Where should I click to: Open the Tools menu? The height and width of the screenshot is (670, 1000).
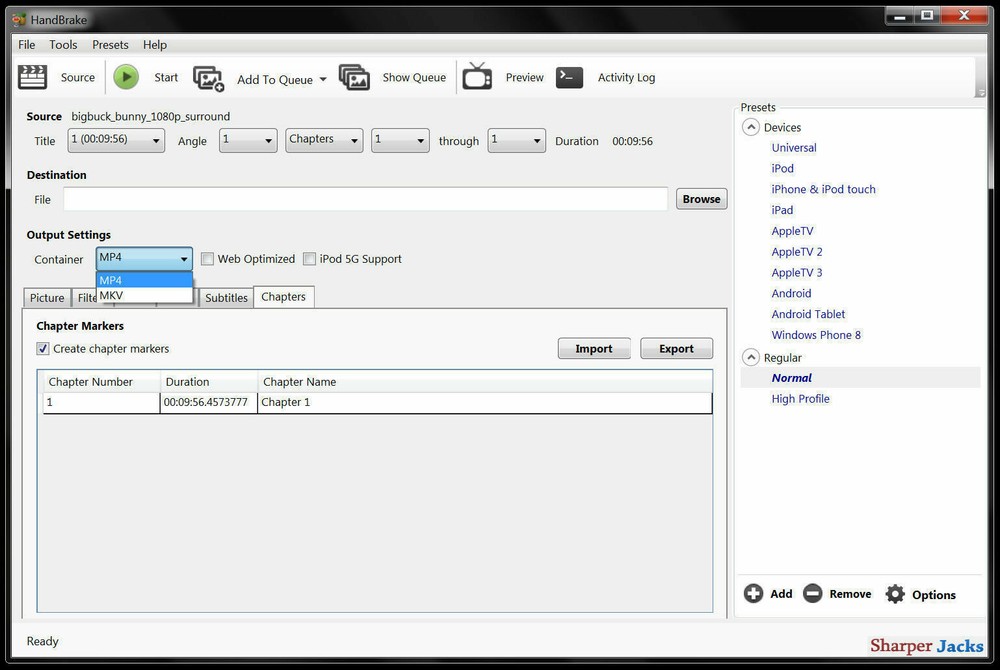(x=63, y=44)
